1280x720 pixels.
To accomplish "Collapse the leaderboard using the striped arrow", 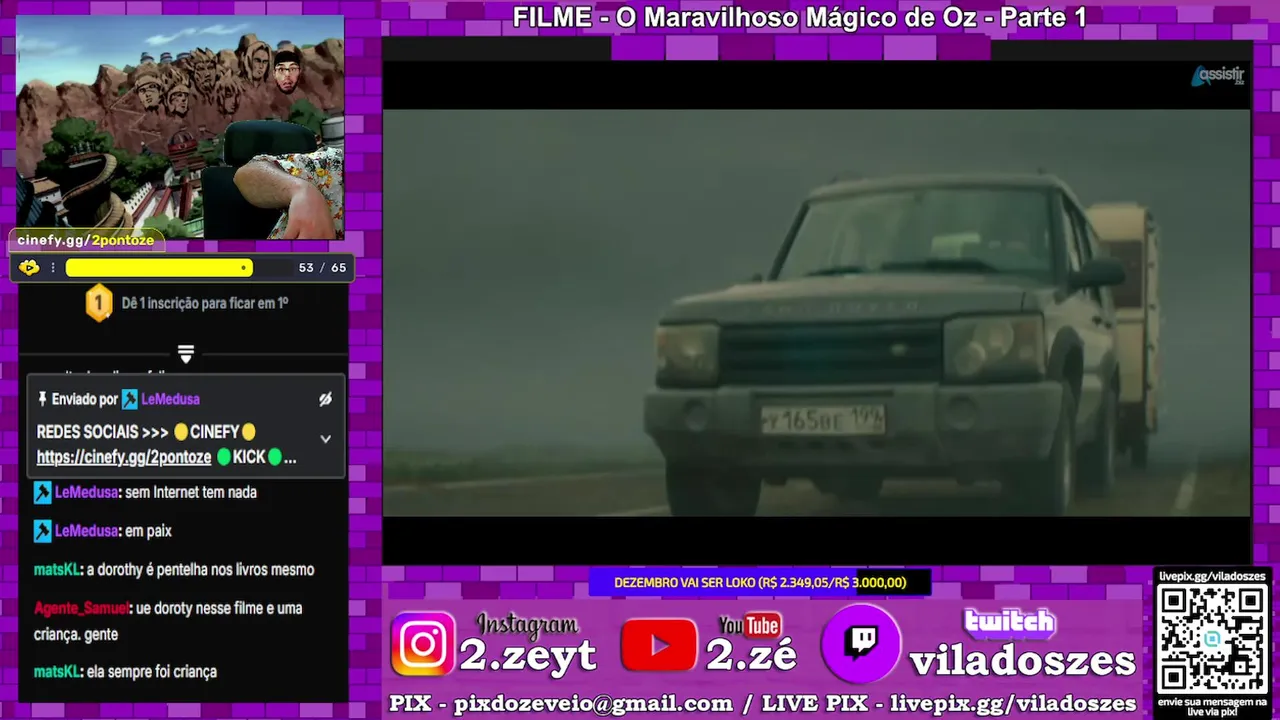I will [185, 354].
